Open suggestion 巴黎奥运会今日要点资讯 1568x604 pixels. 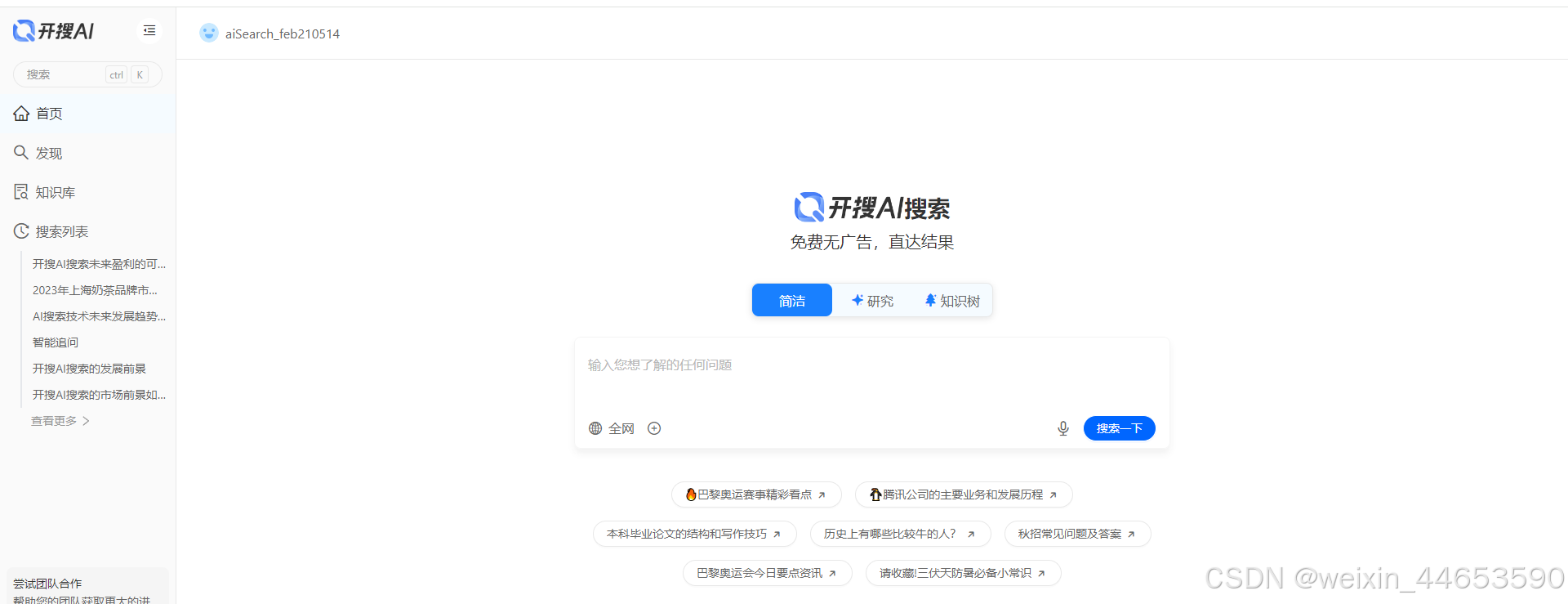[768, 573]
